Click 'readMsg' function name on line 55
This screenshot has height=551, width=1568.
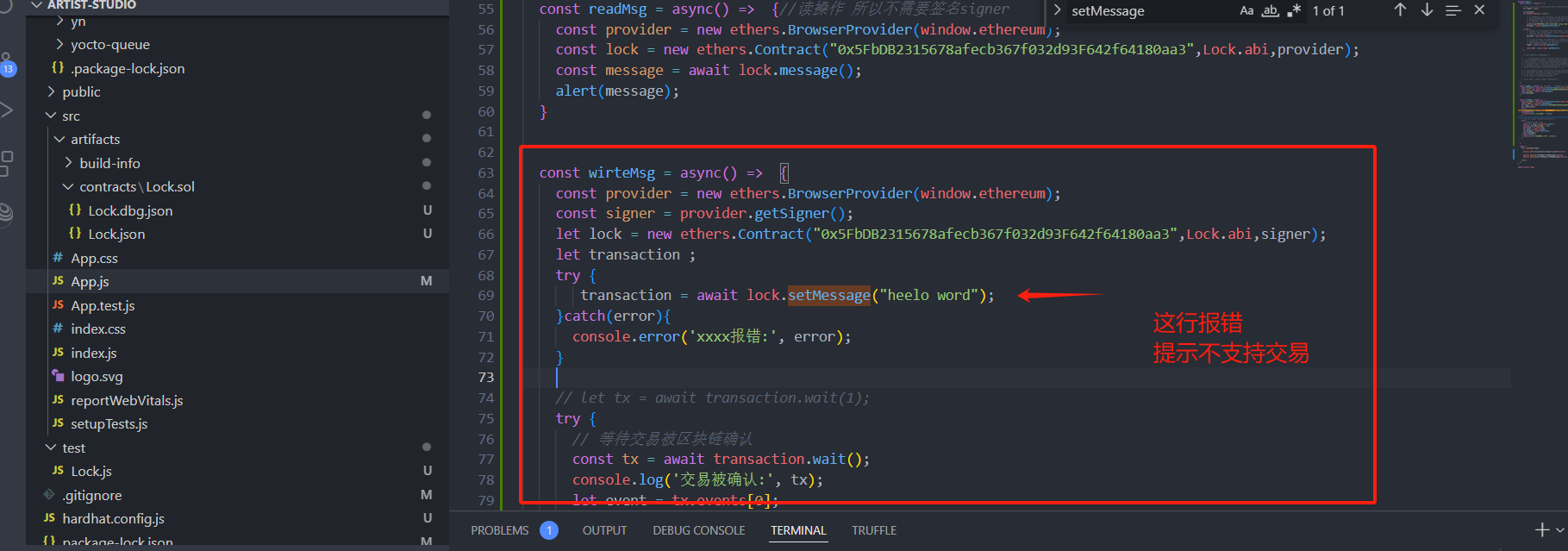click(617, 9)
